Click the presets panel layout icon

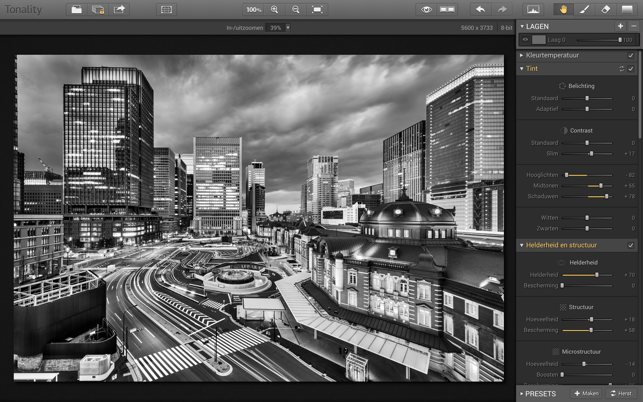(166, 9)
